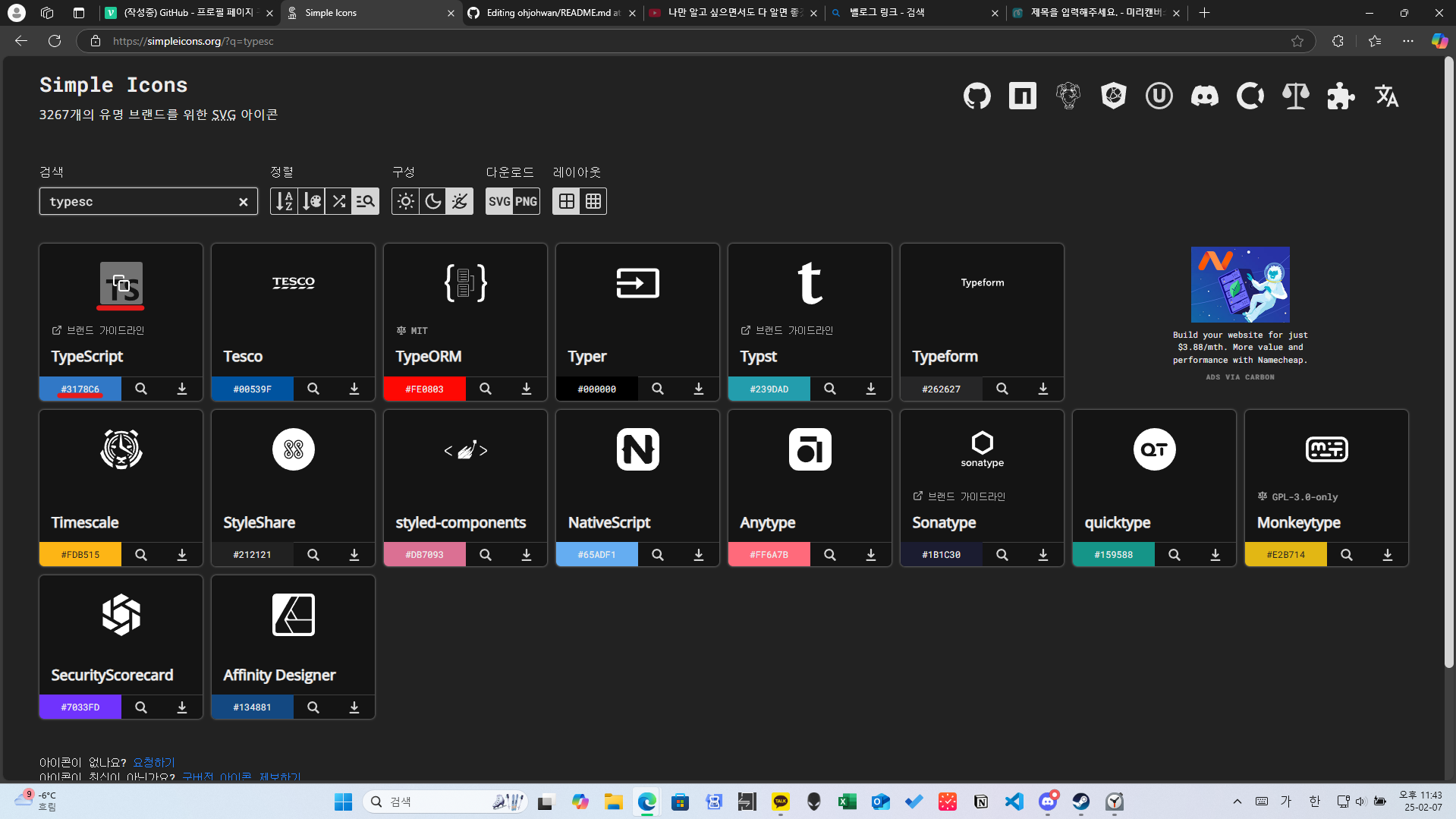Open Visual Studio Code from taskbar
Image resolution: width=1456 pixels, height=819 pixels.
coord(1014,802)
